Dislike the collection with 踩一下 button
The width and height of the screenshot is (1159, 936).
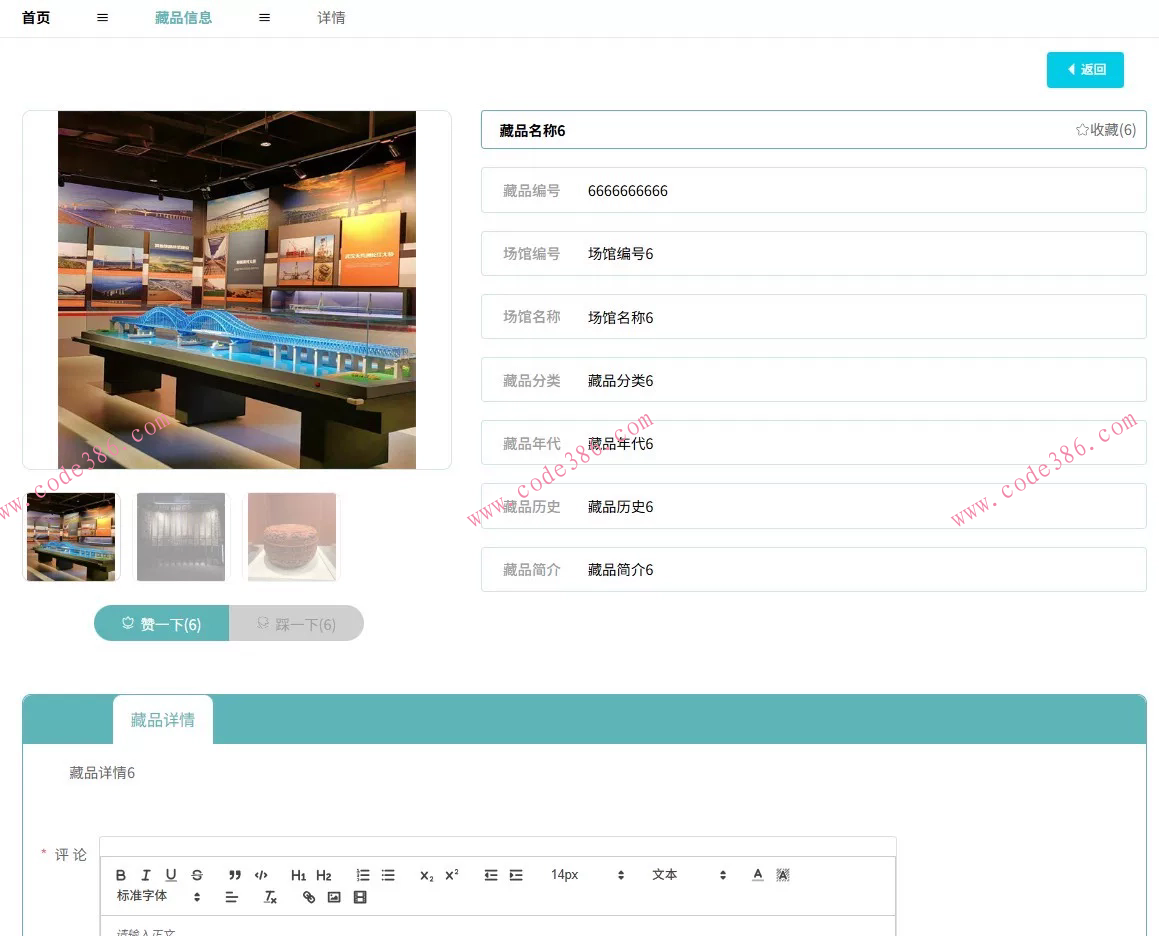tap(296, 623)
